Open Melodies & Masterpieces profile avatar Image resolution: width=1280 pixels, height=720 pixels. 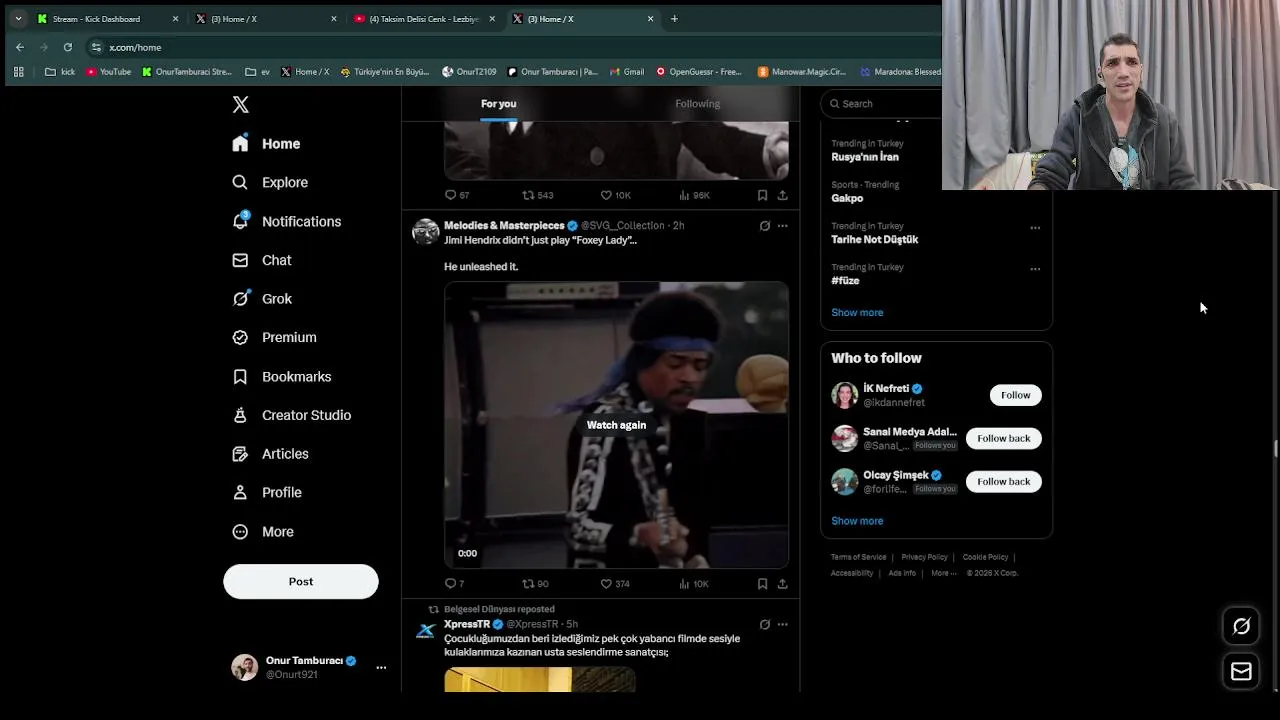tap(425, 231)
